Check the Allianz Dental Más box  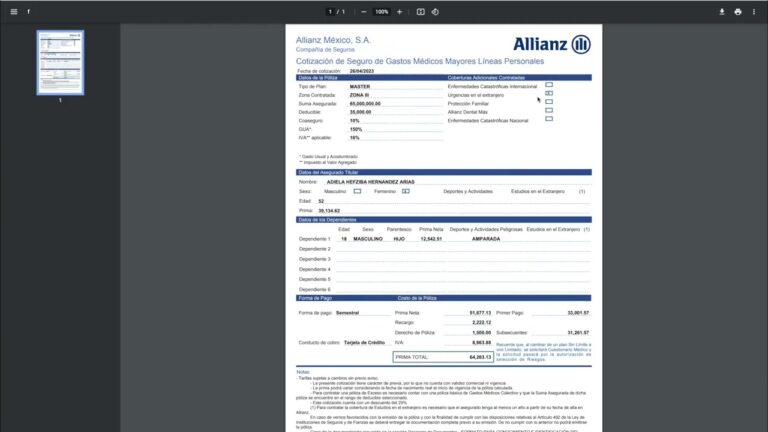point(549,110)
